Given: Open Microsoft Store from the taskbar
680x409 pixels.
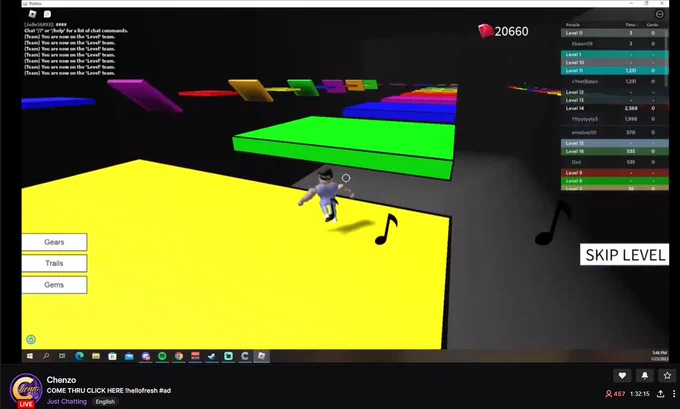Looking at the screenshot, I should [x=112, y=356].
